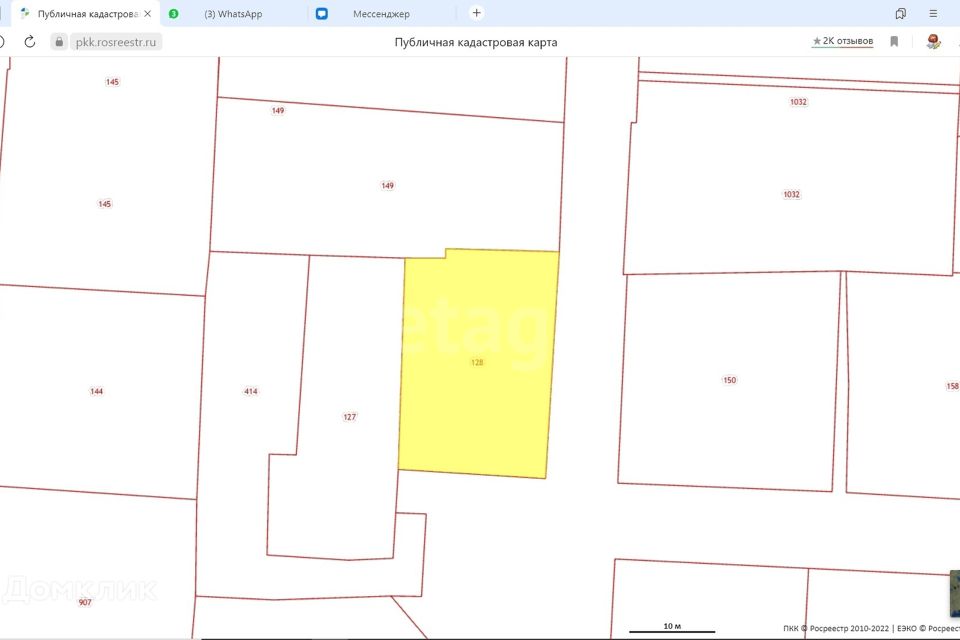The height and width of the screenshot is (640, 960).
Task: Click parcel label 127 on the map
Action: click(x=349, y=417)
